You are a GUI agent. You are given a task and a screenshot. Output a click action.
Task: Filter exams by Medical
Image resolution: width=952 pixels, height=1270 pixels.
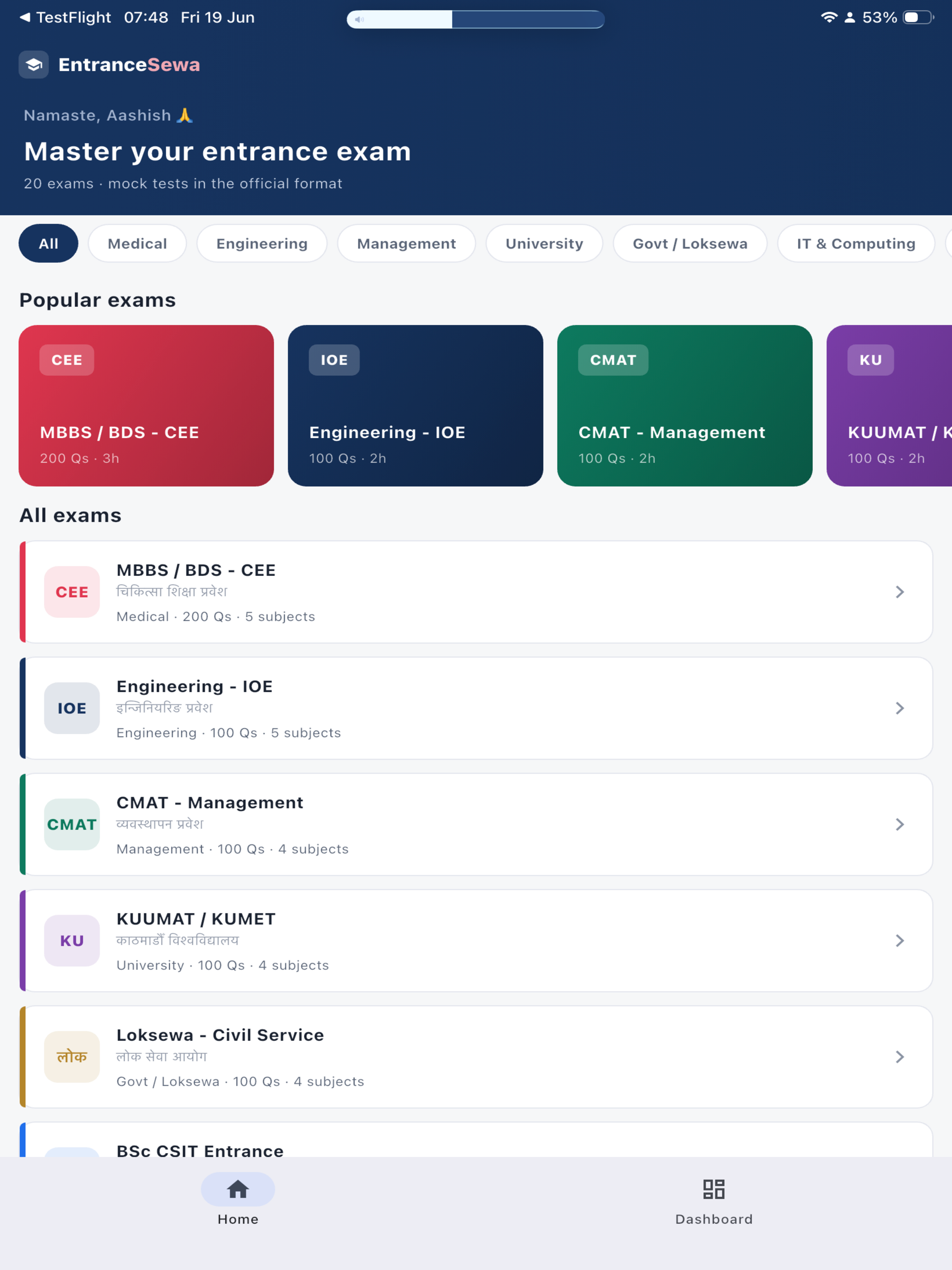pyautogui.click(x=137, y=244)
